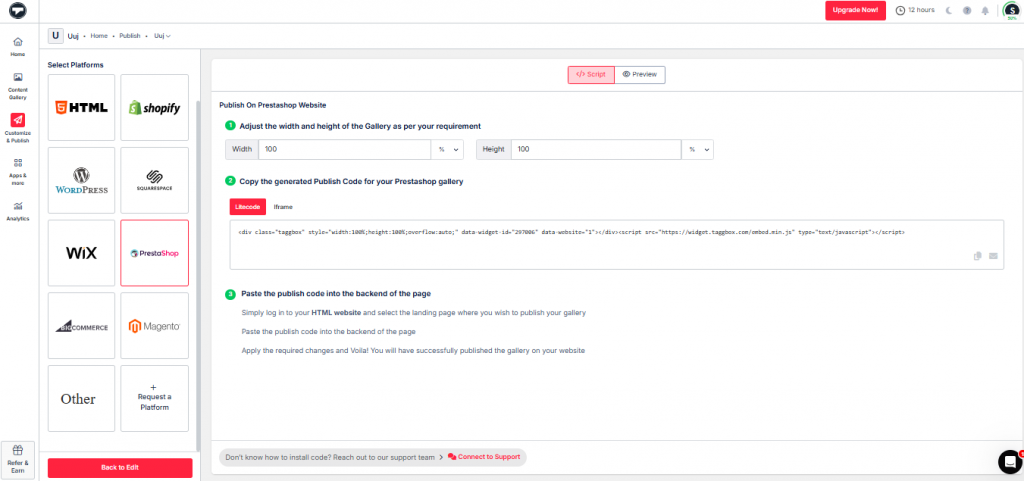Image resolution: width=1024 pixels, height=481 pixels.
Task: Open the Width unit dropdown
Action: tap(447, 149)
